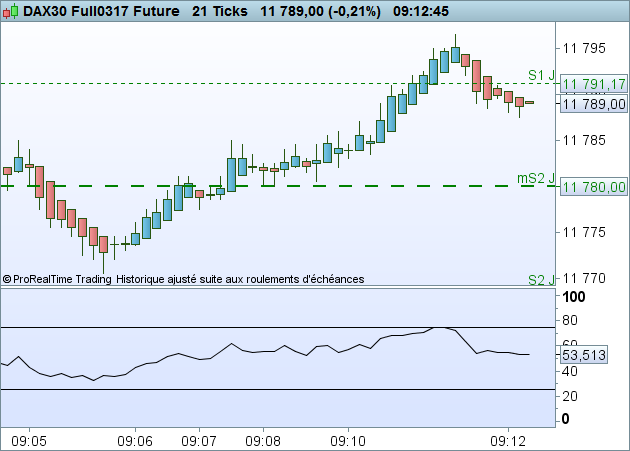Click the 11 780,00 support price tag

pos(594,187)
